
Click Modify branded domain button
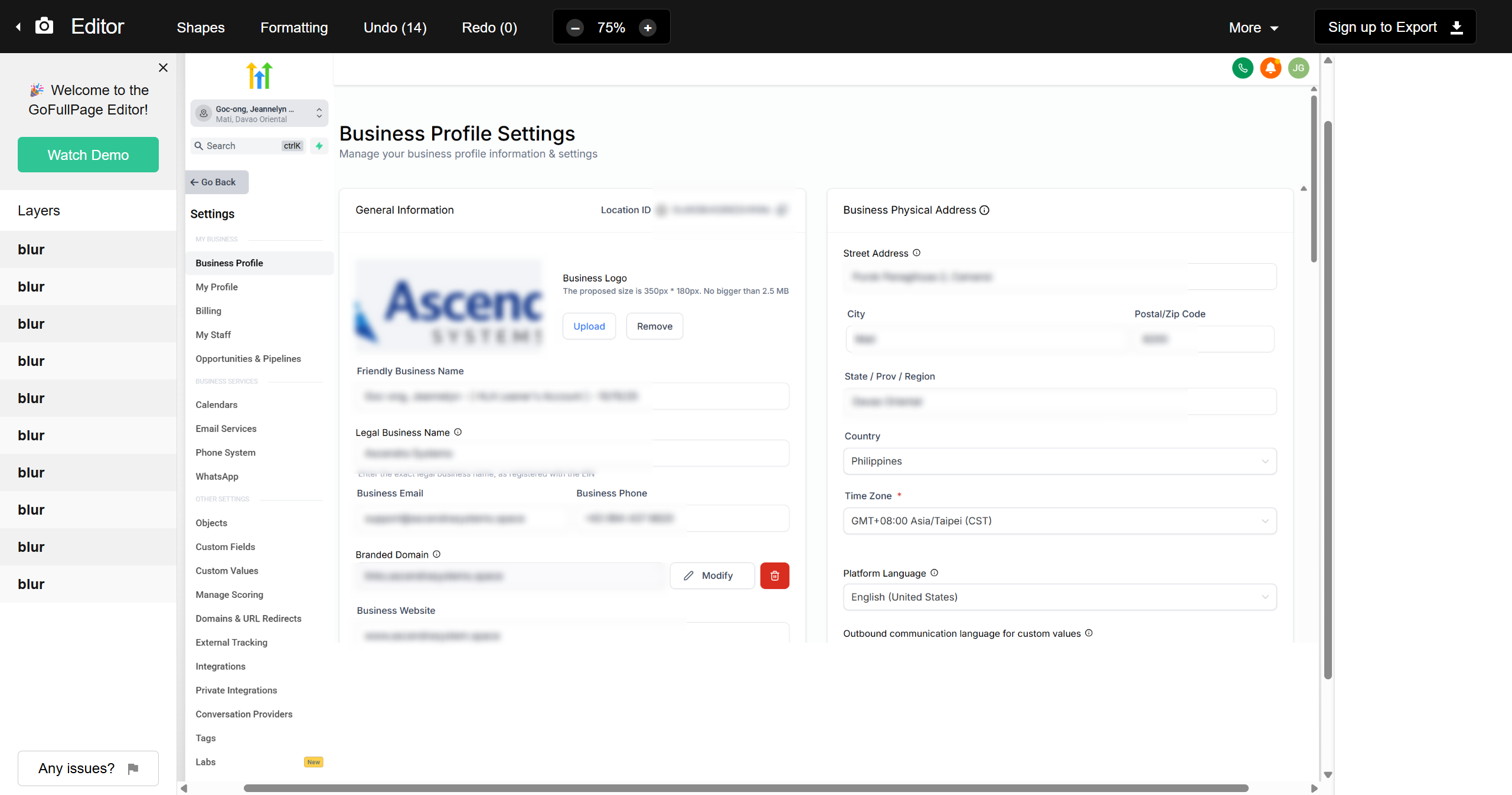pyautogui.click(x=711, y=575)
